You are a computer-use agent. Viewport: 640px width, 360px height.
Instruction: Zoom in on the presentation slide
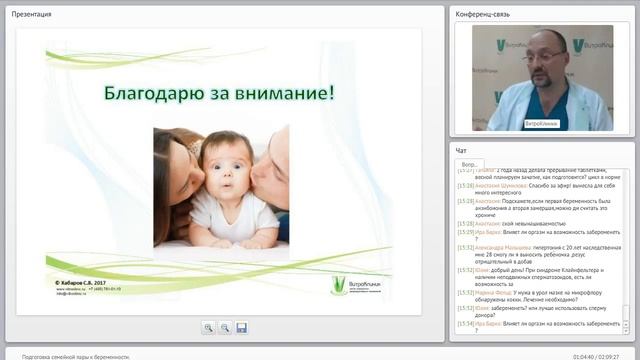[209, 328]
